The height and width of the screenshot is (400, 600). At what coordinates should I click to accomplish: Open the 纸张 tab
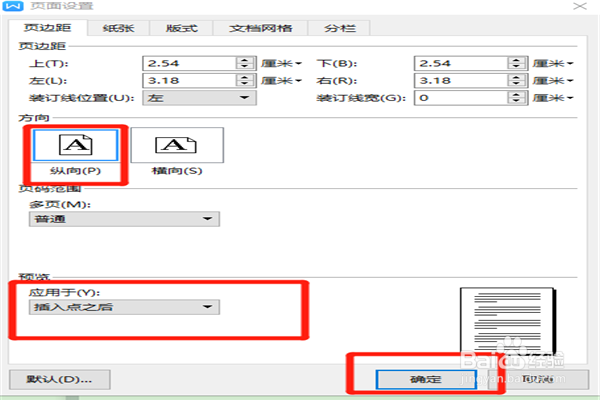coord(118,28)
